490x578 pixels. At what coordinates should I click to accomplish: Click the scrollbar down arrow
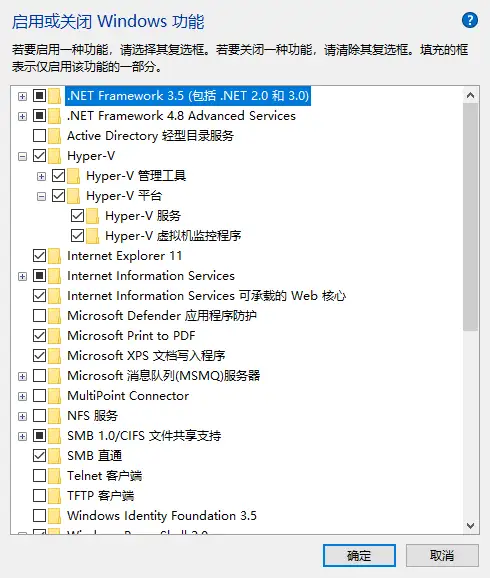(470, 525)
